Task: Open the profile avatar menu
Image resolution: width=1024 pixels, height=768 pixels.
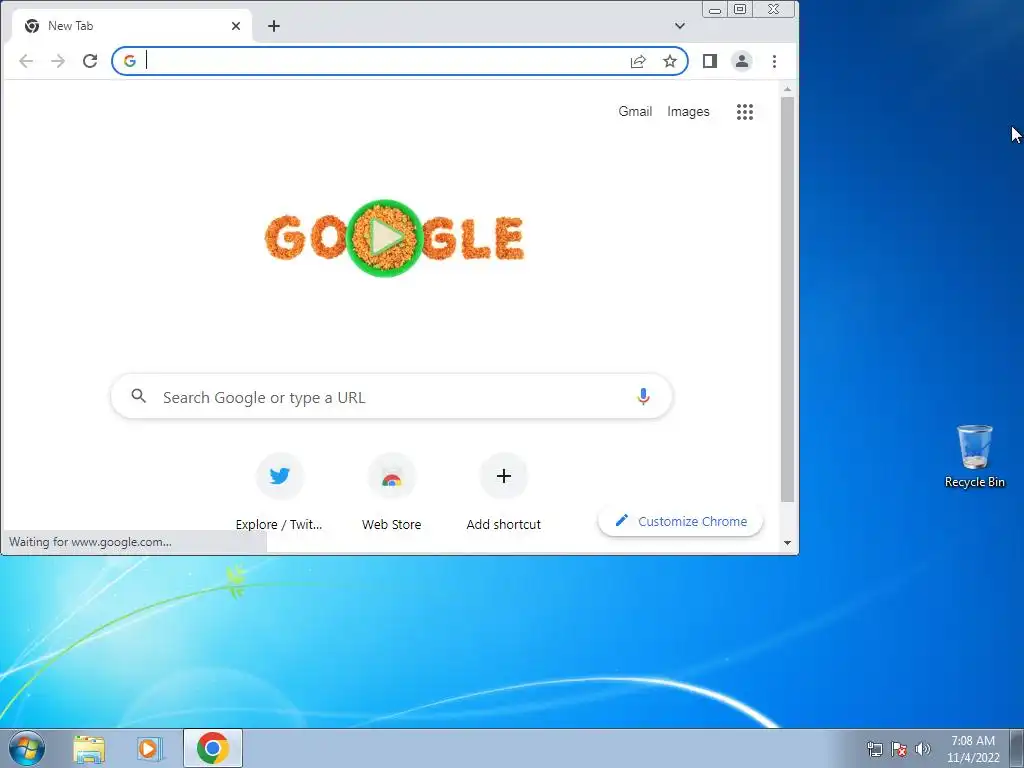Action: 742,61
